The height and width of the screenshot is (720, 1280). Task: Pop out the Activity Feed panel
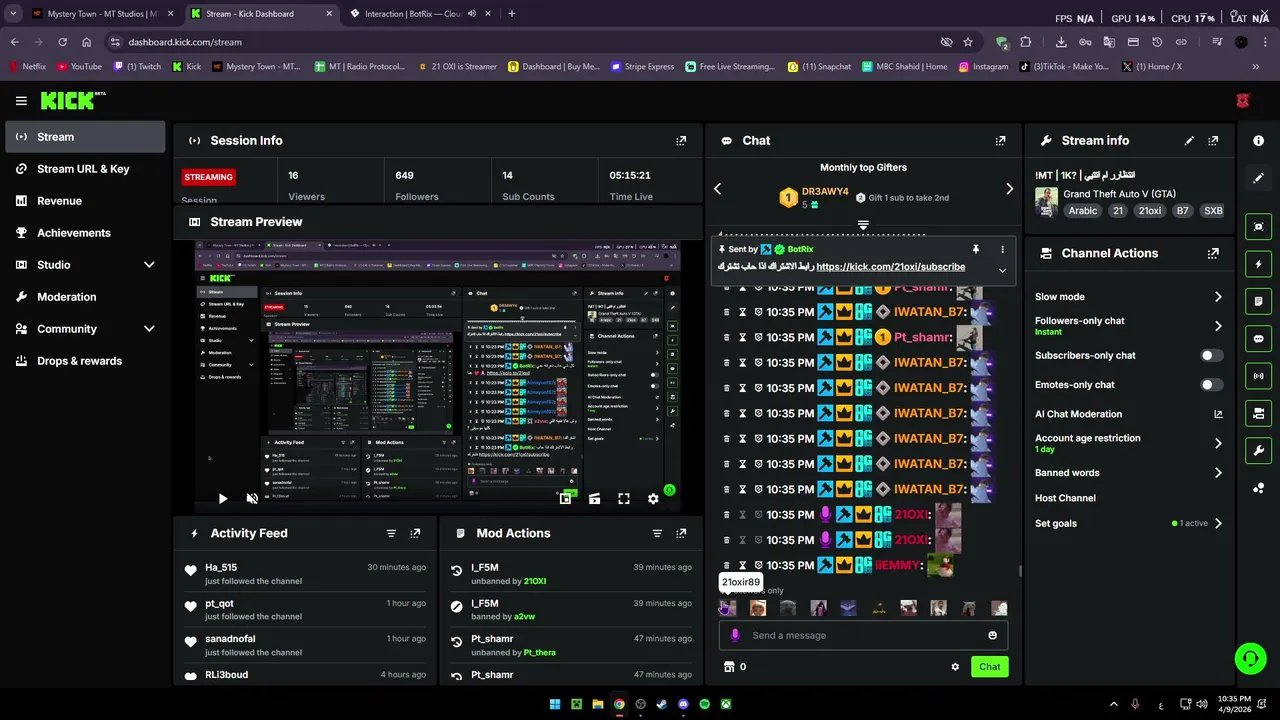415,533
